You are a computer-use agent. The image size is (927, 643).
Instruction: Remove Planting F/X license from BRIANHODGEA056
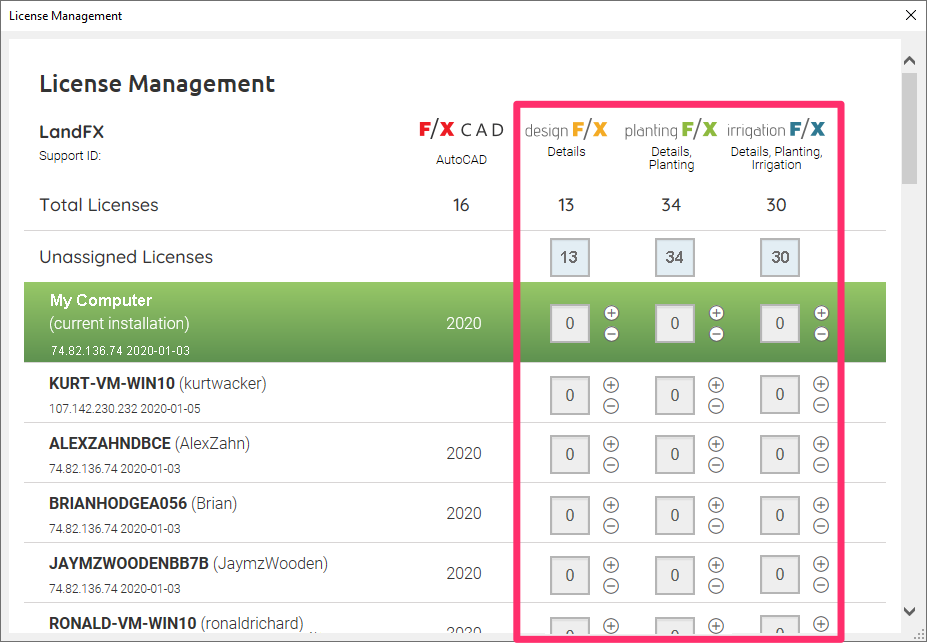click(716, 526)
